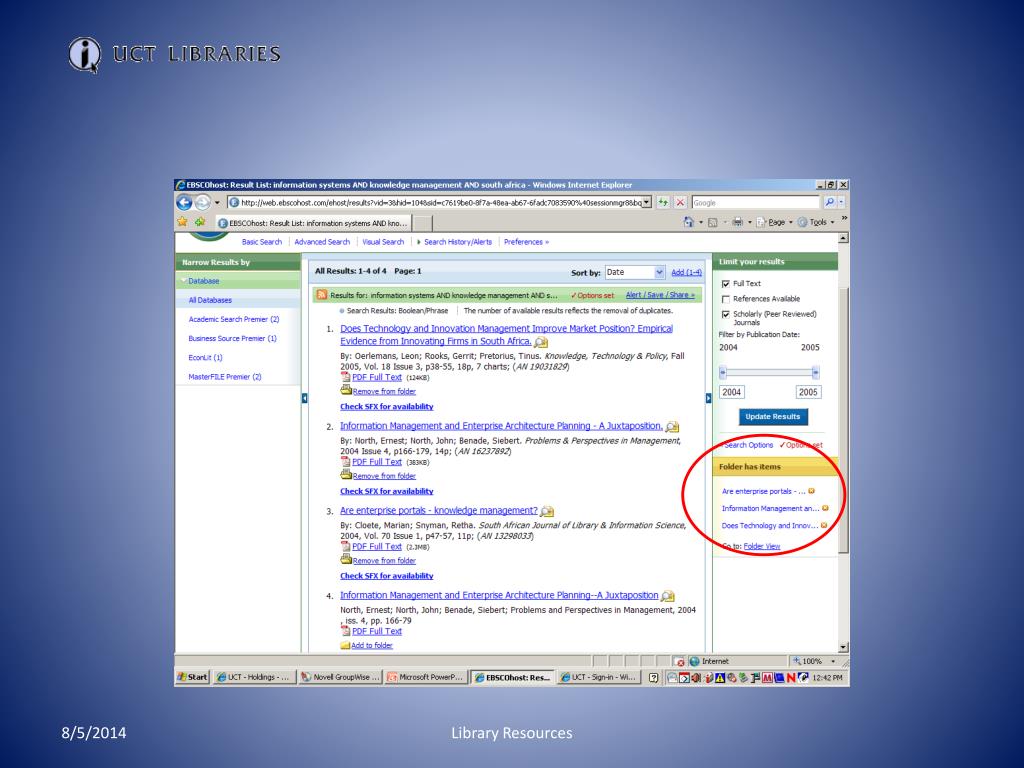Click the Add to Favorites icon
Screen dimensions: 1024x768
pos(200,222)
